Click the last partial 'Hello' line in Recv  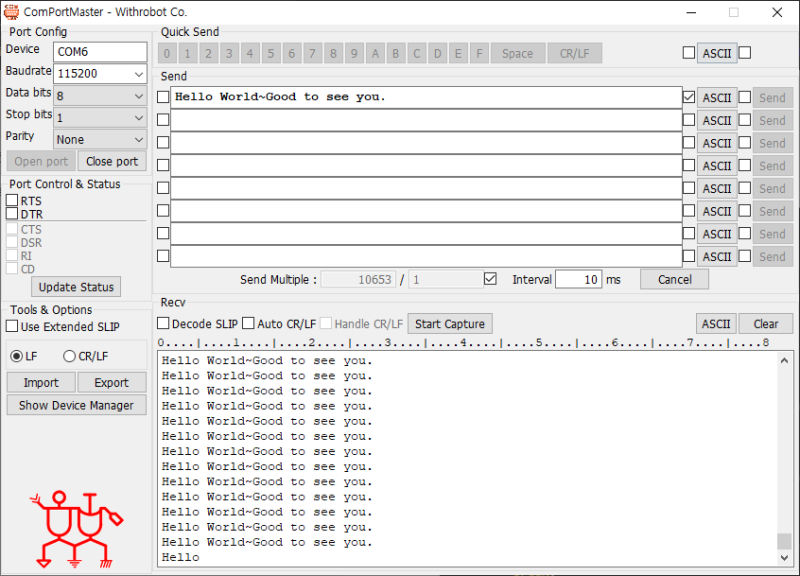(181, 557)
